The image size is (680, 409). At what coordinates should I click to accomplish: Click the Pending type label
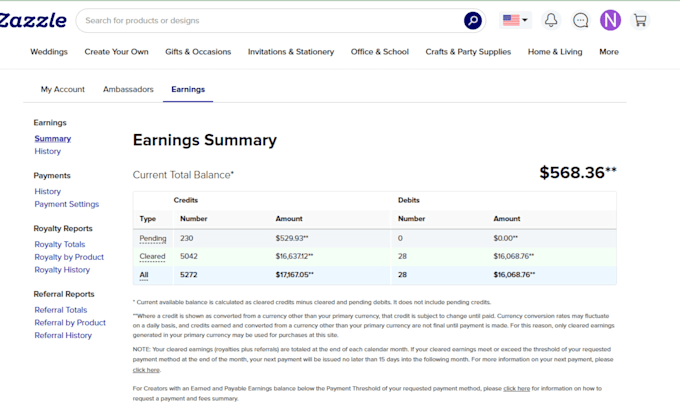(153, 239)
